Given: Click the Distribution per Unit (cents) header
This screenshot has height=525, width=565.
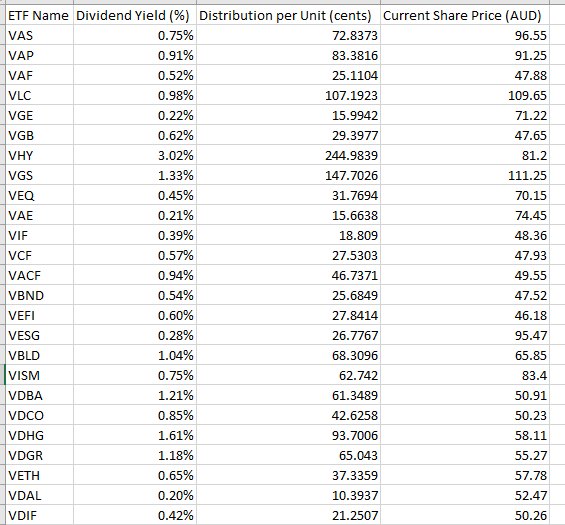Looking at the screenshot, I should click(x=288, y=15).
